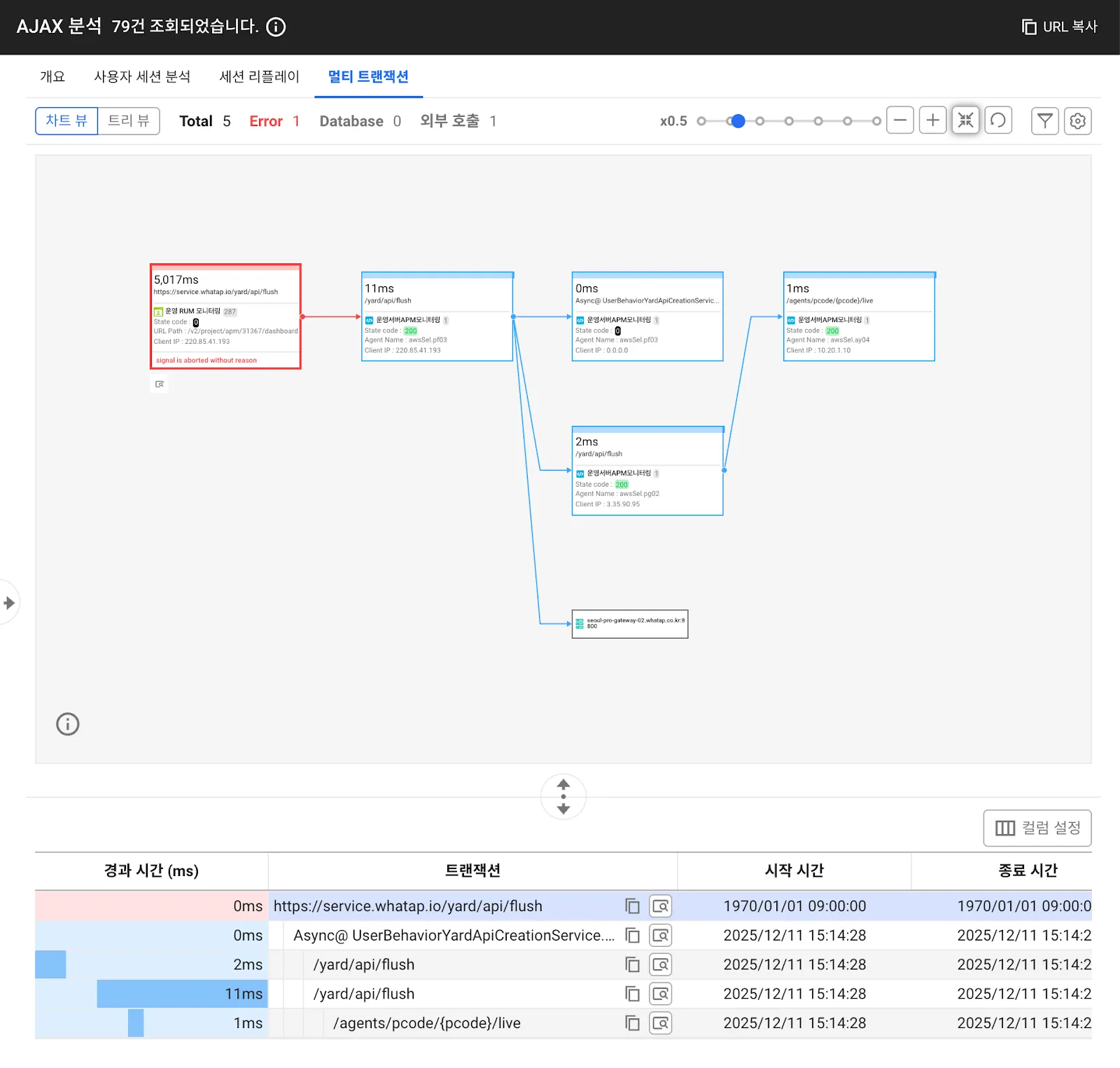Click the vertical panel resize handle

click(563, 796)
